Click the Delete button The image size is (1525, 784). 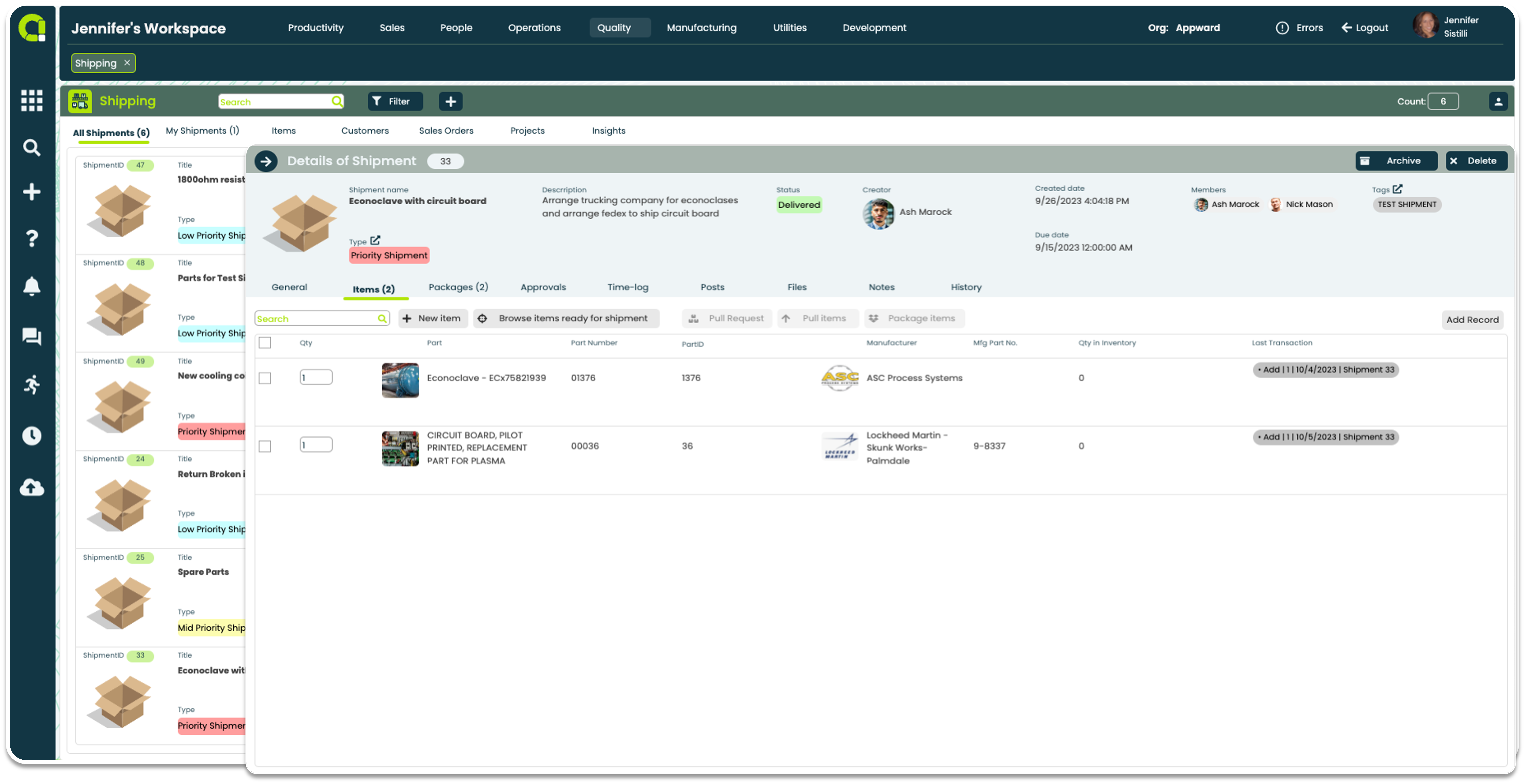pyautogui.click(x=1476, y=161)
